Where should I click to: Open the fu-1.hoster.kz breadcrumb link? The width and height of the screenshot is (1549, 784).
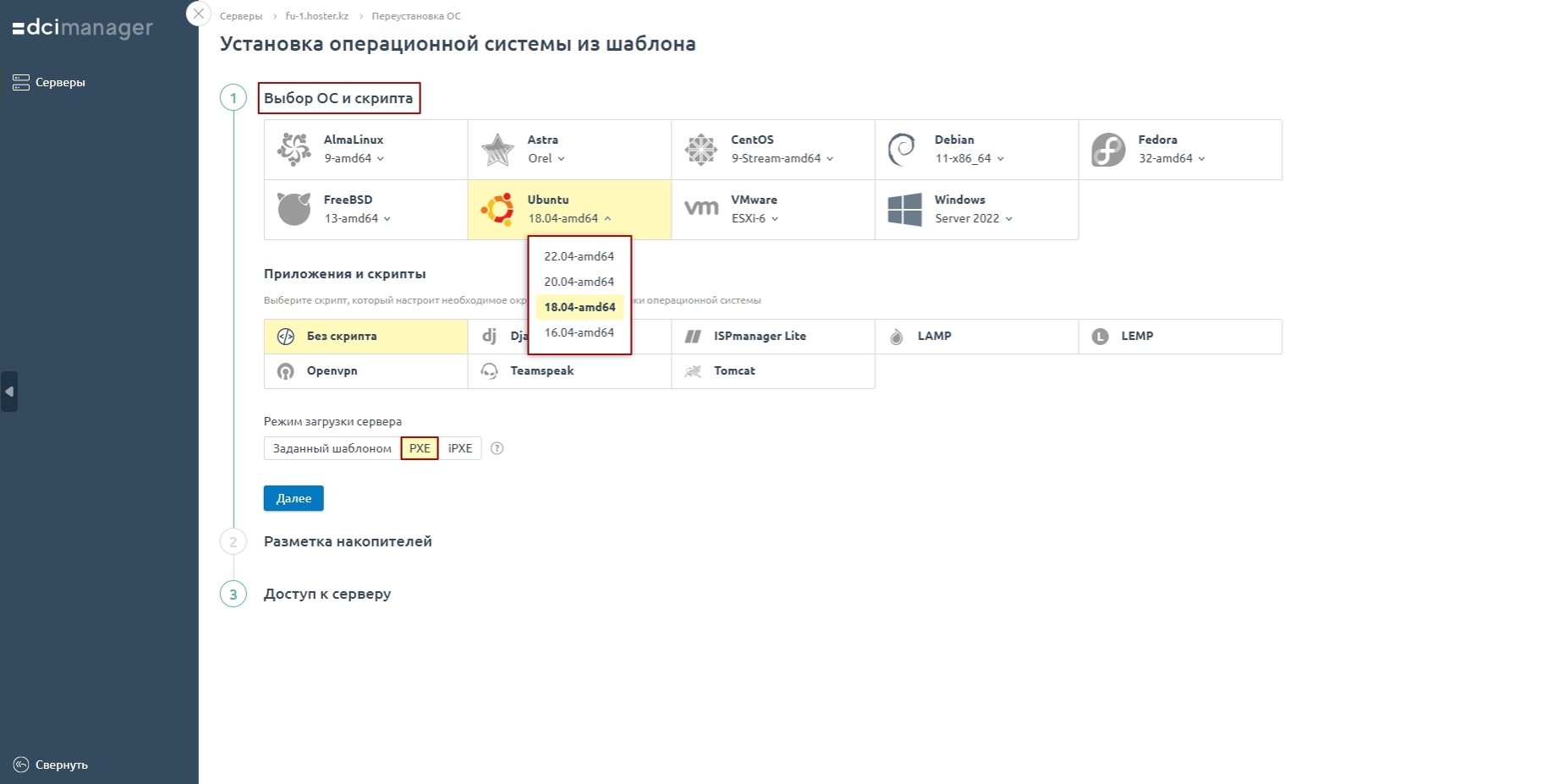[x=317, y=16]
